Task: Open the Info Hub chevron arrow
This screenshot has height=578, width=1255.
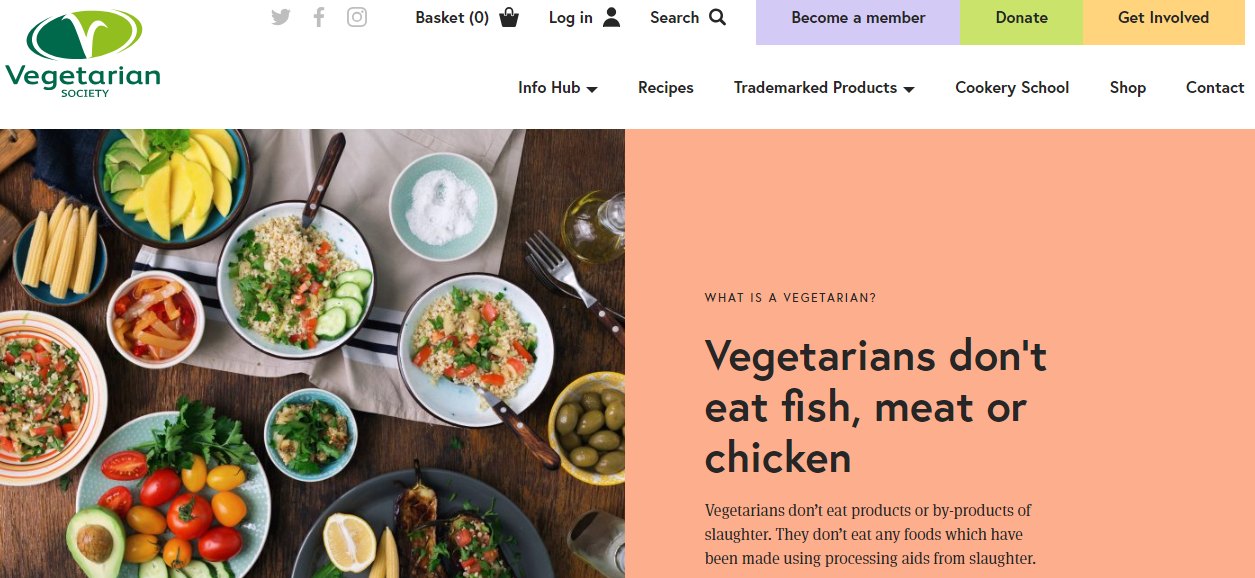Action: (x=593, y=90)
